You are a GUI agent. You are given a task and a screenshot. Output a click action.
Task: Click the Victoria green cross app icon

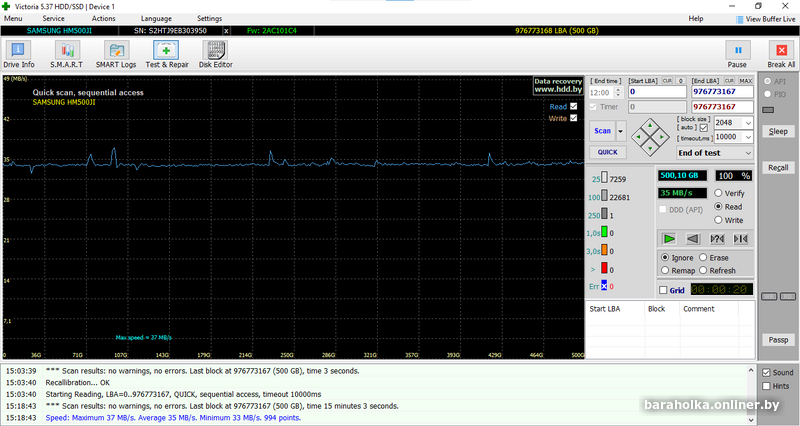click(6, 6)
